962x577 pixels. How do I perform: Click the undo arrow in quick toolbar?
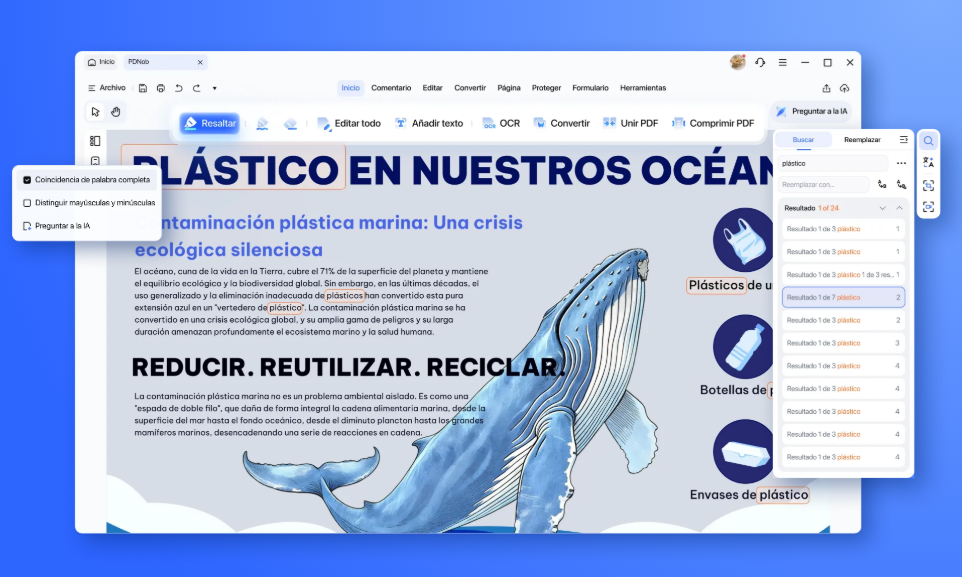[x=179, y=88]
